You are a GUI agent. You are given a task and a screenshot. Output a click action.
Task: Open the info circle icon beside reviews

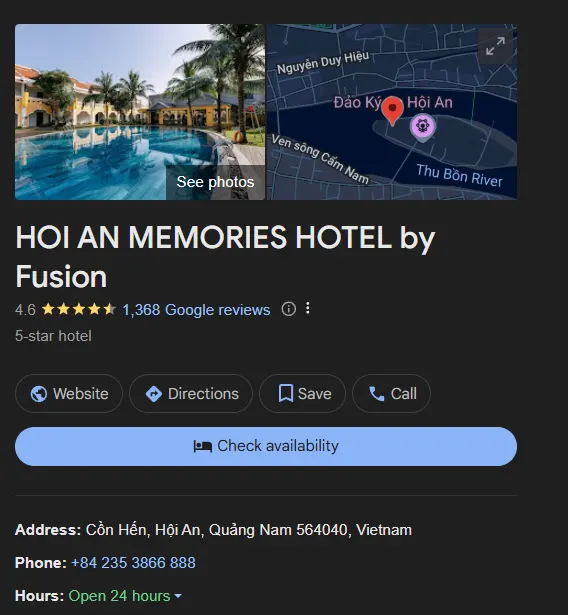point(288,309)
